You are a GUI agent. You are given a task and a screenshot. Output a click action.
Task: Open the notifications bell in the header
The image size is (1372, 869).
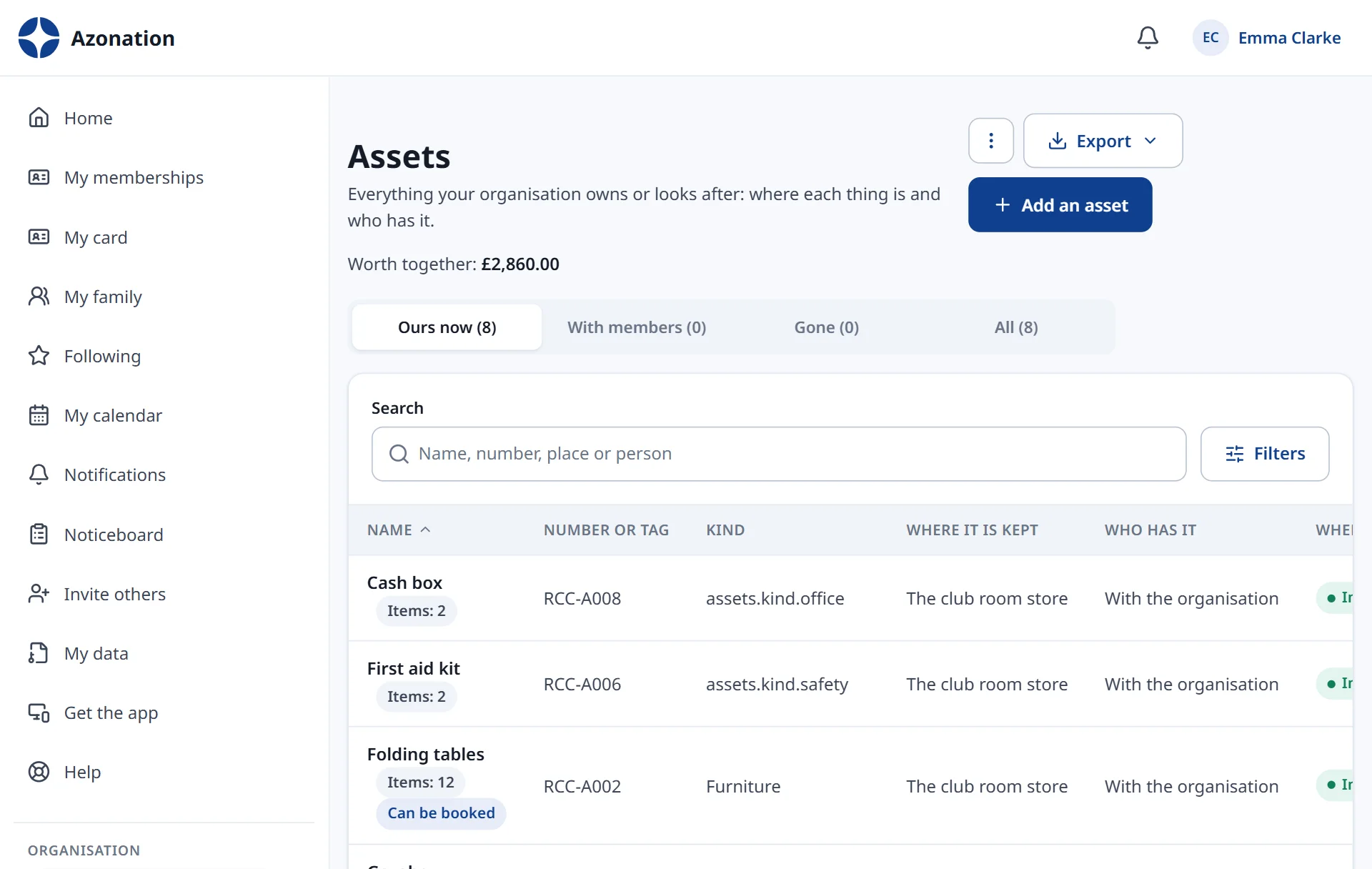[x=1148, y=38]
